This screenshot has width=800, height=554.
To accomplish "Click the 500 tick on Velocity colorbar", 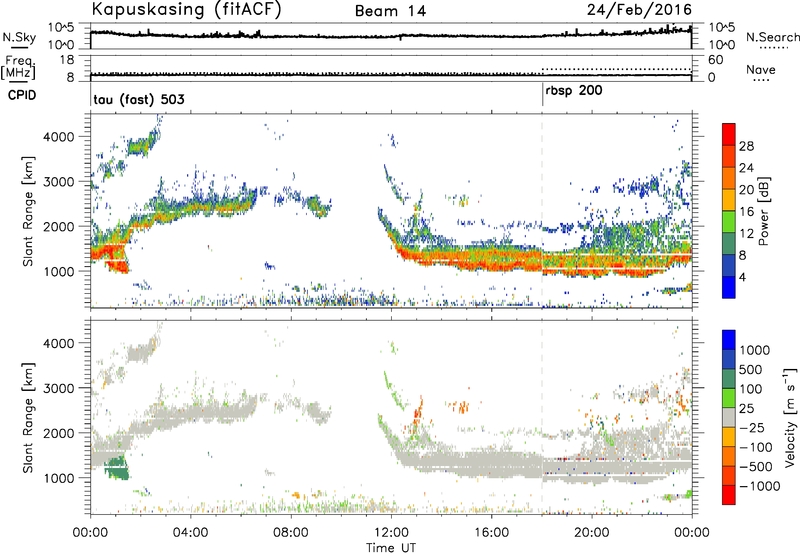I will pyautogui.click(x=751, y=370).
